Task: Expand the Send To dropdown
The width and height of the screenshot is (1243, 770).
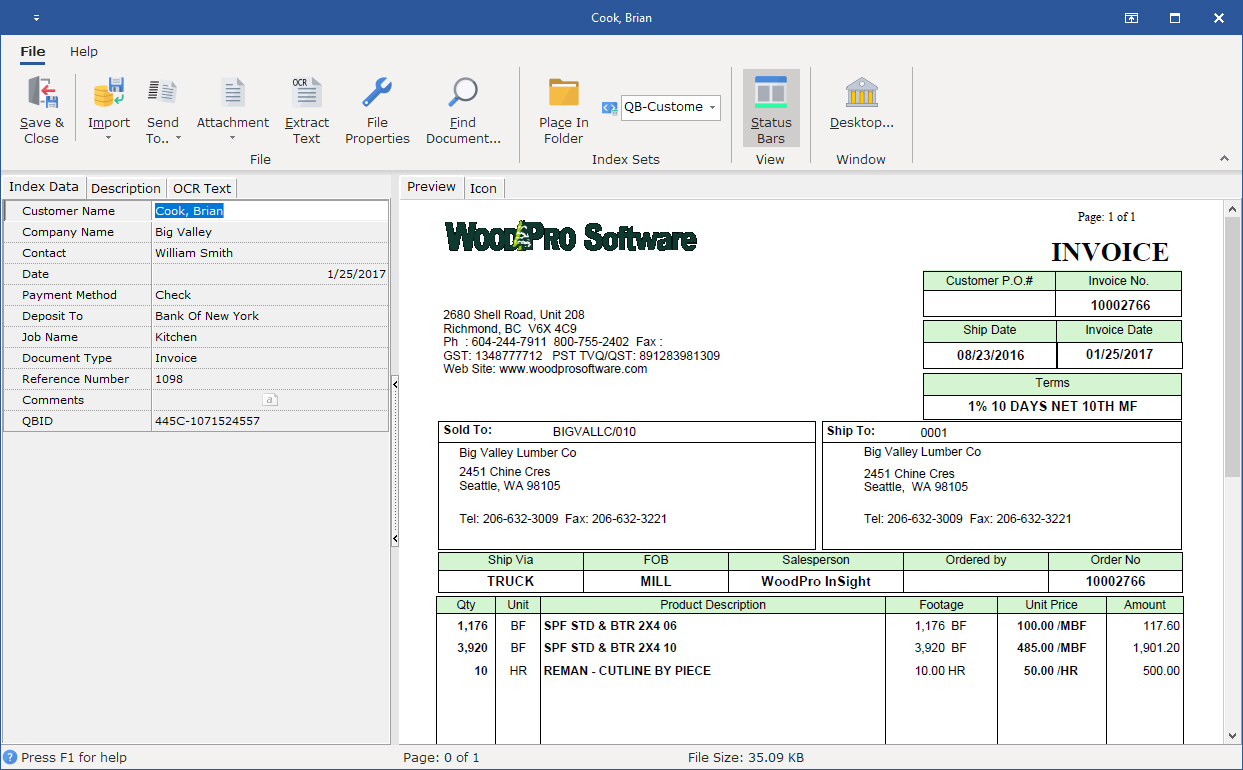Action: click(x=178, y=138)
